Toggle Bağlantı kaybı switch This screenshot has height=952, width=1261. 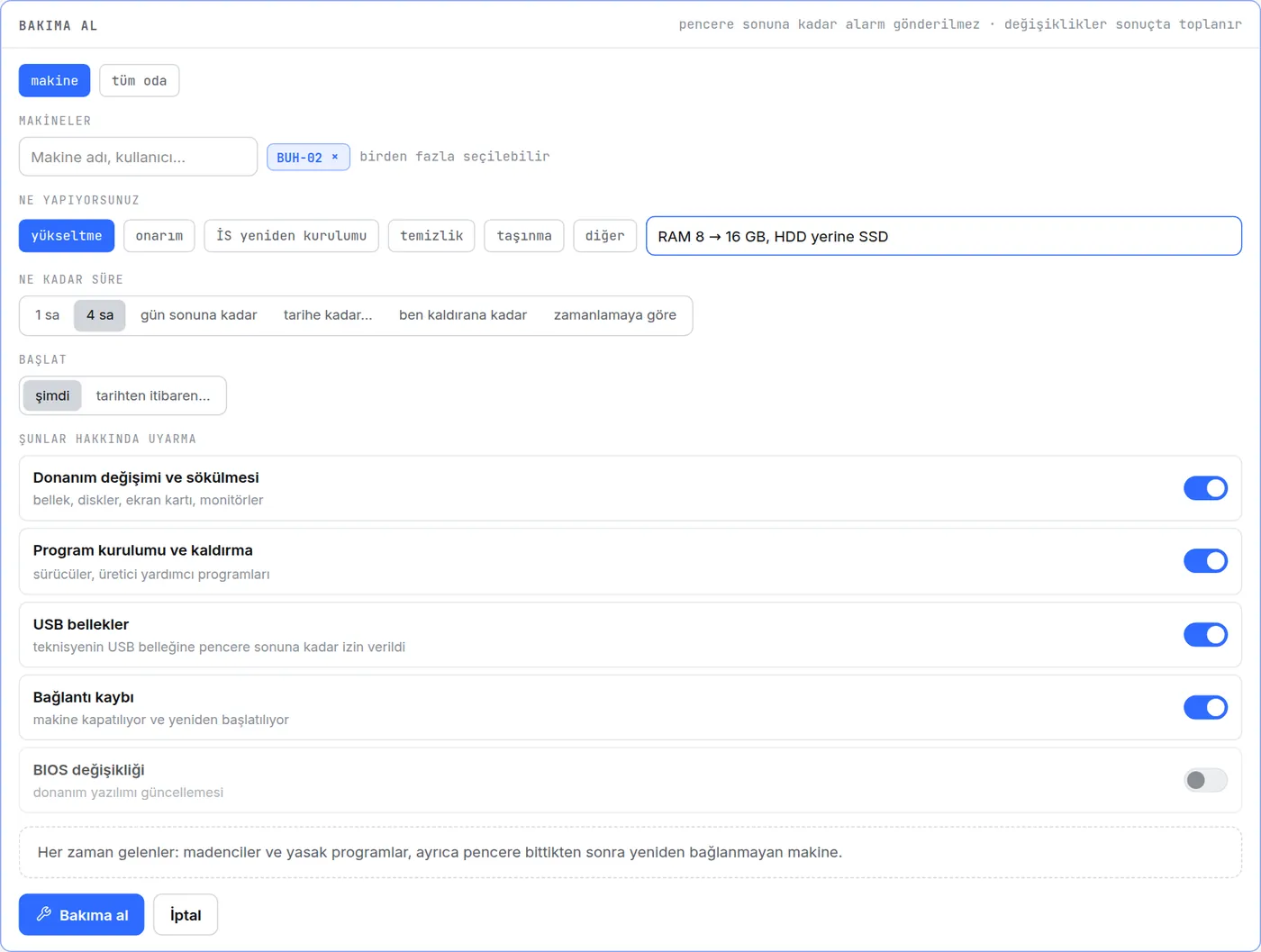click(1205, 707)
